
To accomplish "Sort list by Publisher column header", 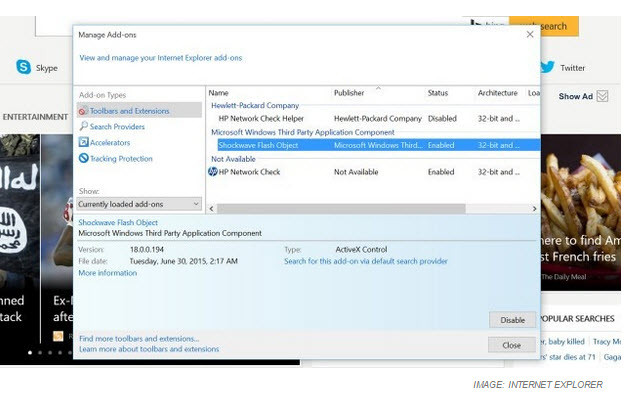I will 349,93.
